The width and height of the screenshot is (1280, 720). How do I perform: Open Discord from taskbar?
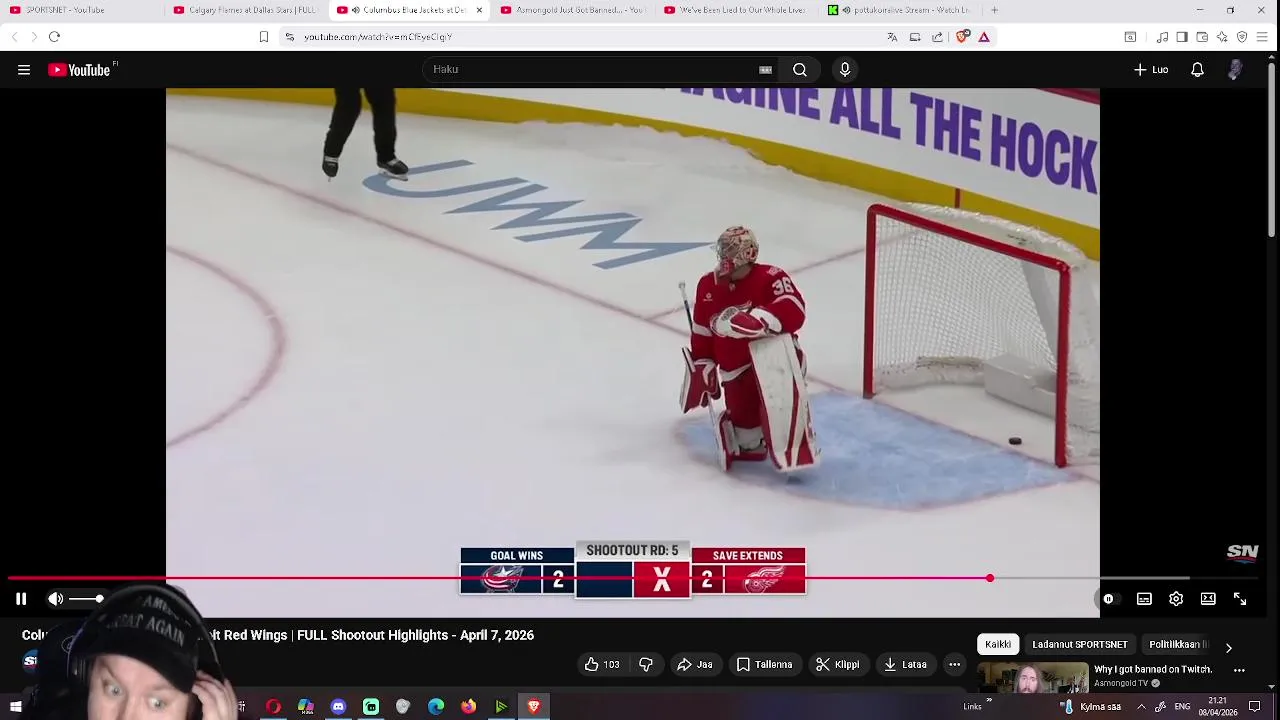[x=338, y=707]
